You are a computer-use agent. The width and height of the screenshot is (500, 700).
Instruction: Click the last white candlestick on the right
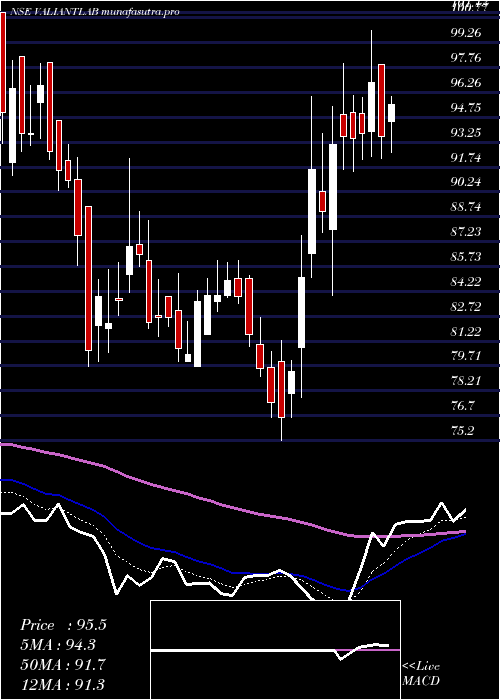[x=392, y=113]
